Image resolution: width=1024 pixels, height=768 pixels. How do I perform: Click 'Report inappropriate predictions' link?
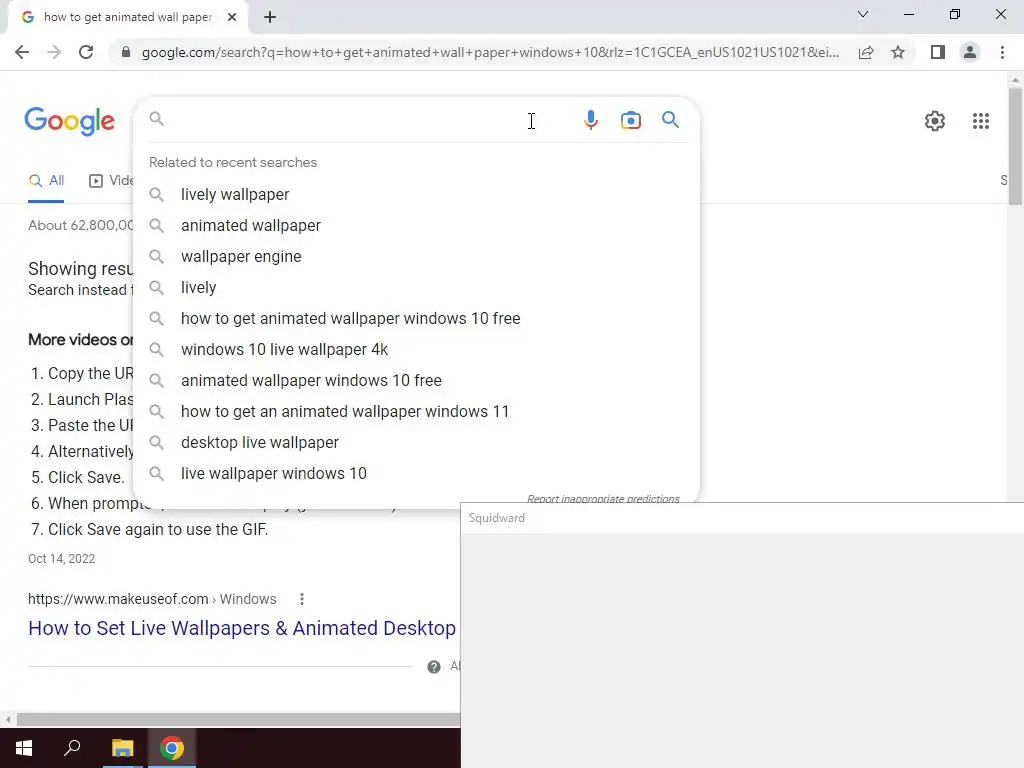603,498
